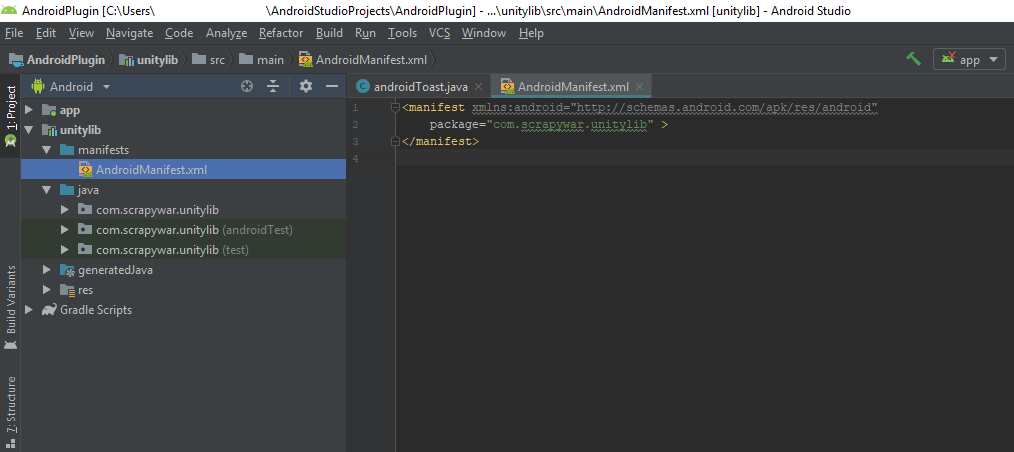1014x452 pixels.
Task: Click the Scroll from Source target icon
Action: click(x=246, y=86)
